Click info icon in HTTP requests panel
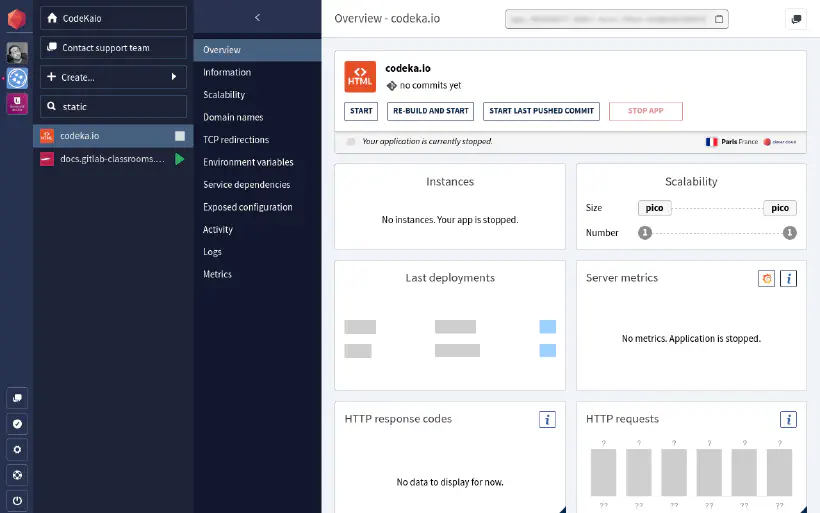 pos(788,420)
